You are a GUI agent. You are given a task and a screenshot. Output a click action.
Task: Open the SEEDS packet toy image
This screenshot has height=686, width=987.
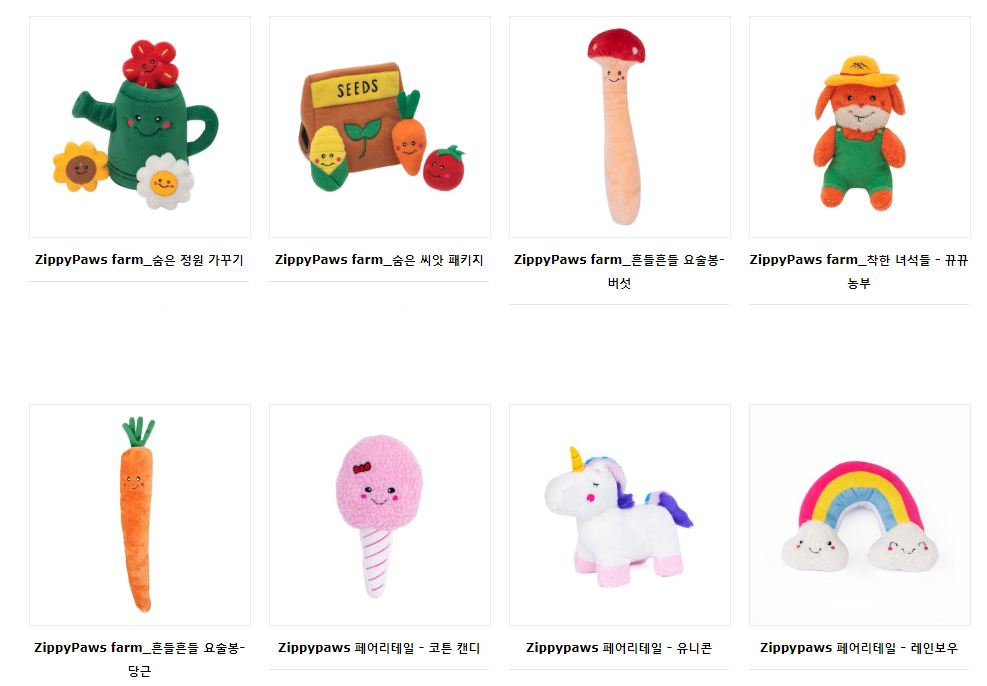click(x=380, y=127)
